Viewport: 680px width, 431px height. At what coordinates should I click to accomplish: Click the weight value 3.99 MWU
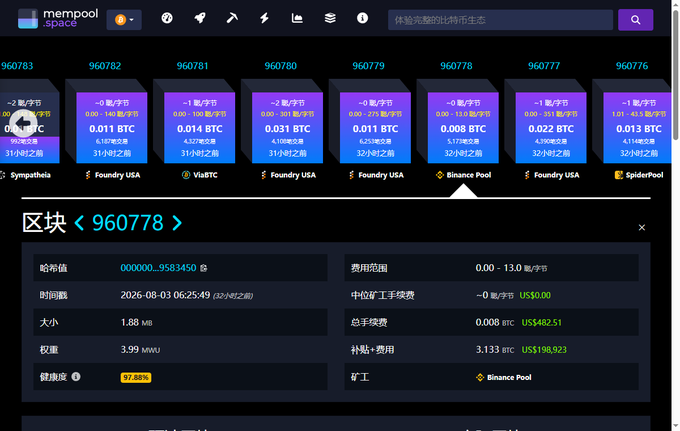[x=141, y=349]
